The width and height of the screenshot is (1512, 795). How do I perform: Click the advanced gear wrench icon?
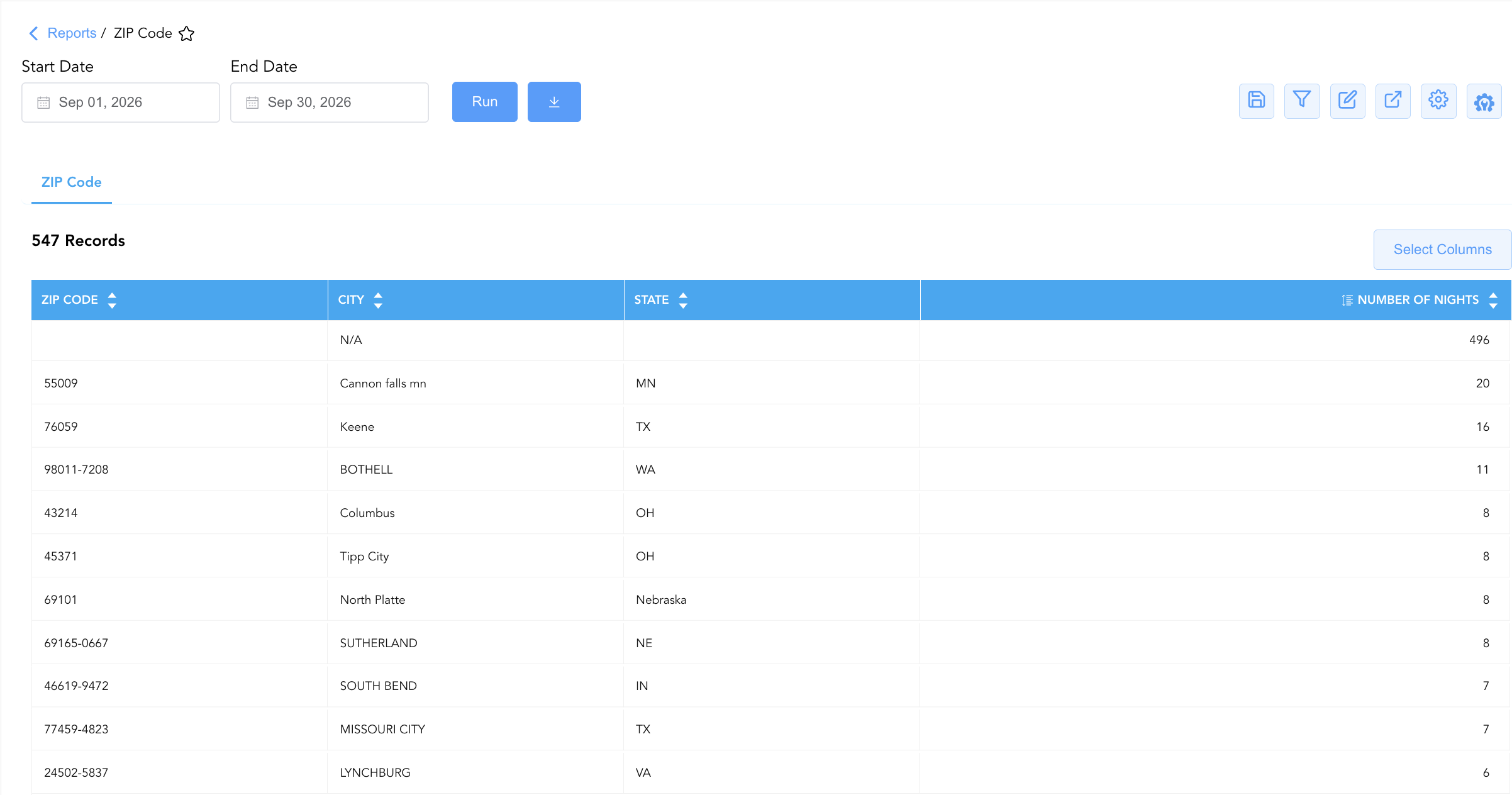[x=1484, y=101]
